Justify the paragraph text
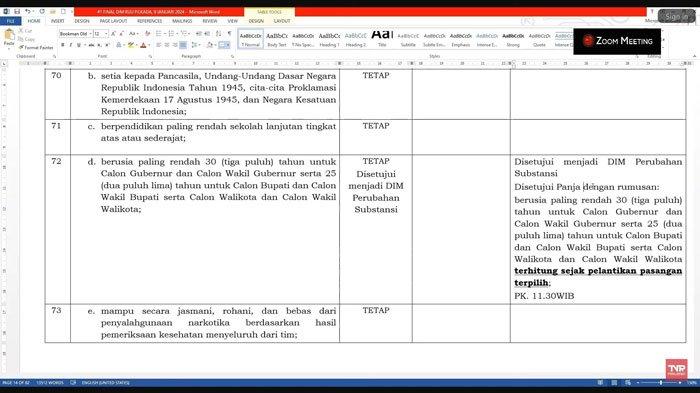 click(183, 45)
